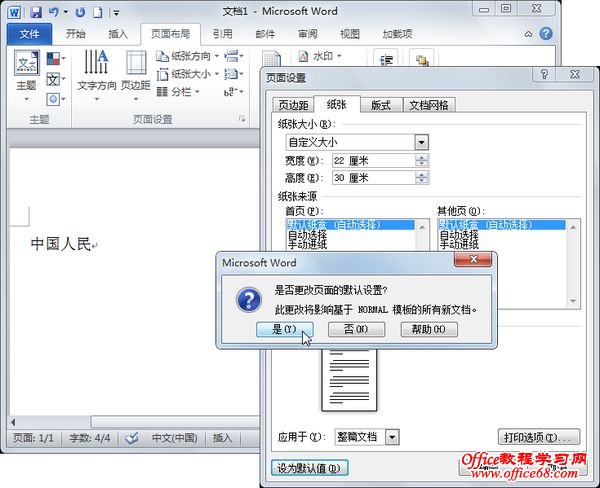Image resolution: width=600 pixels, height=488 pixels.
Task: Open the 页面设置 dialog launcher arrow
Action: click(242, 119)
